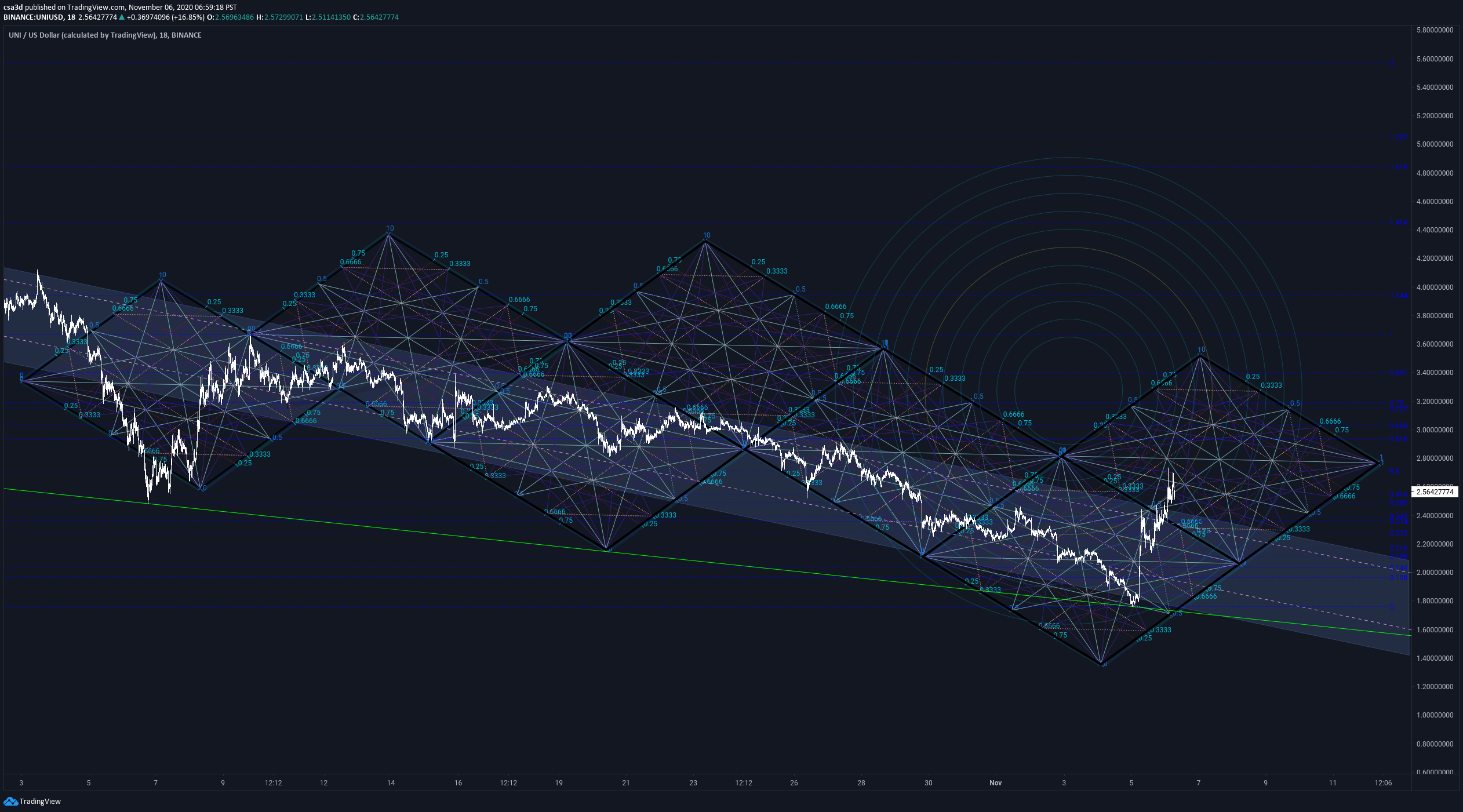1463x812 pixels.
Task: Click the 11 date label on time axis
Action: (1333, 783)
